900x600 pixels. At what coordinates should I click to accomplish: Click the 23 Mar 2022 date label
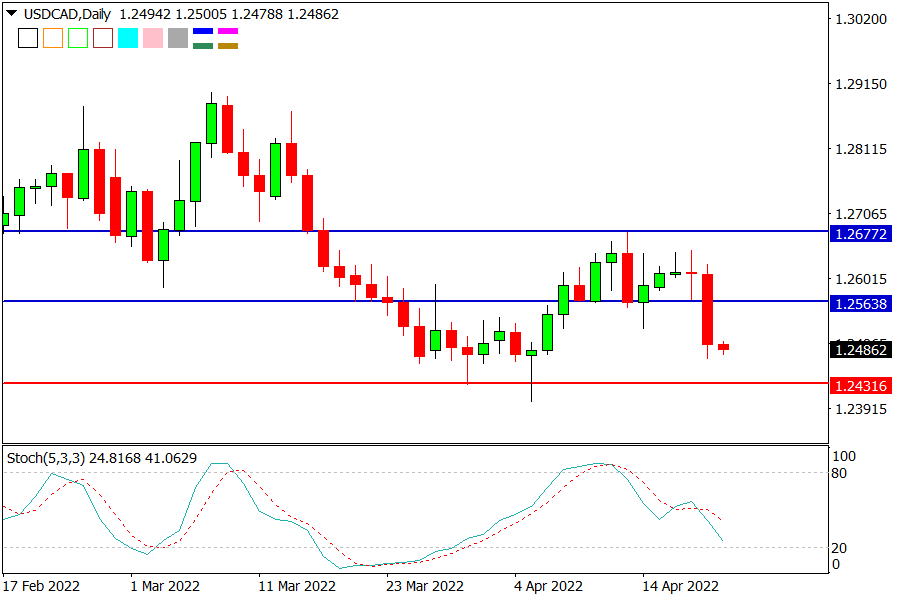(x=425, y=586)
